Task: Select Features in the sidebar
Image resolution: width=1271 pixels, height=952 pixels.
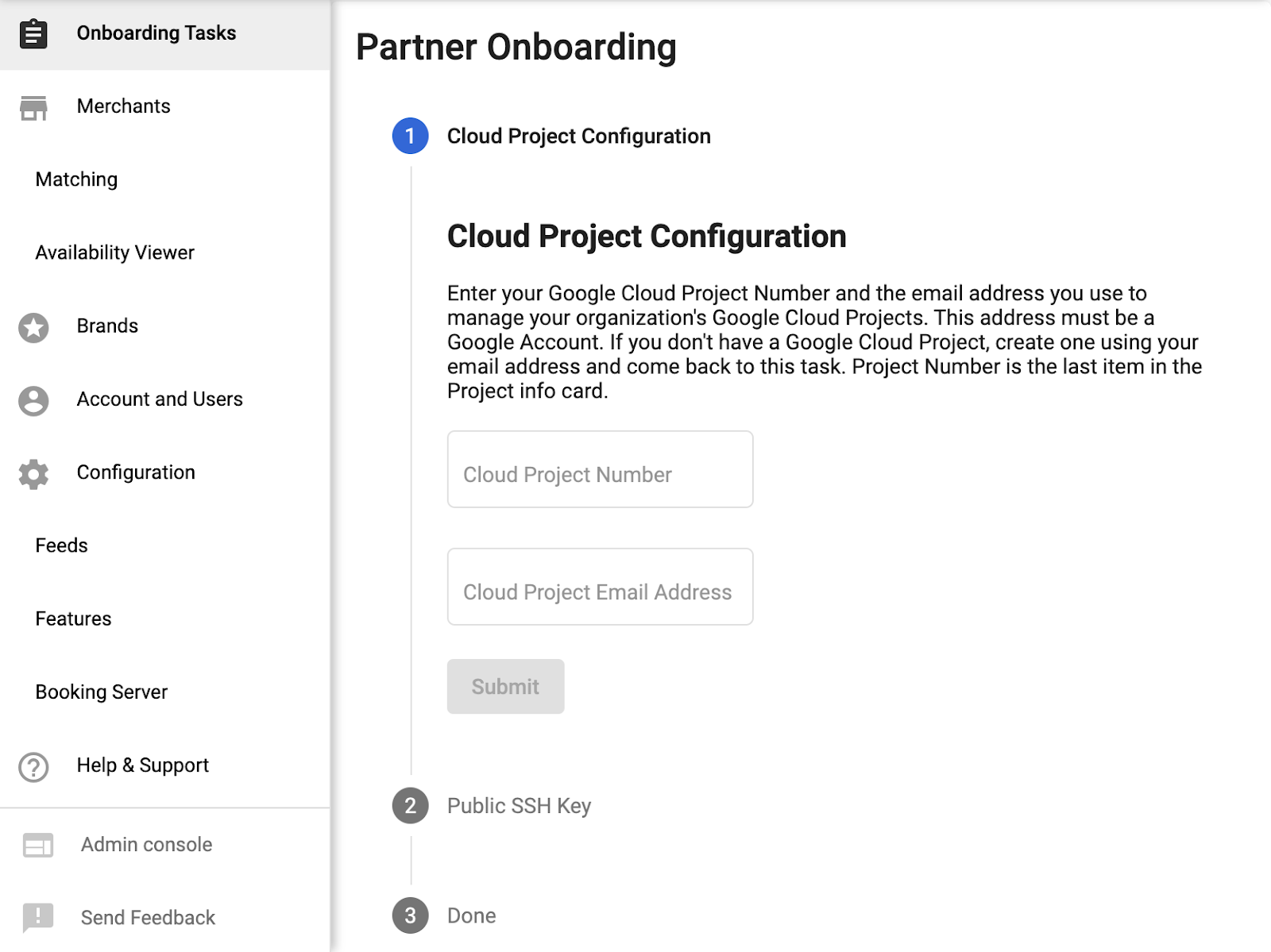Action: pyautogui.click(x=73, y=619)
